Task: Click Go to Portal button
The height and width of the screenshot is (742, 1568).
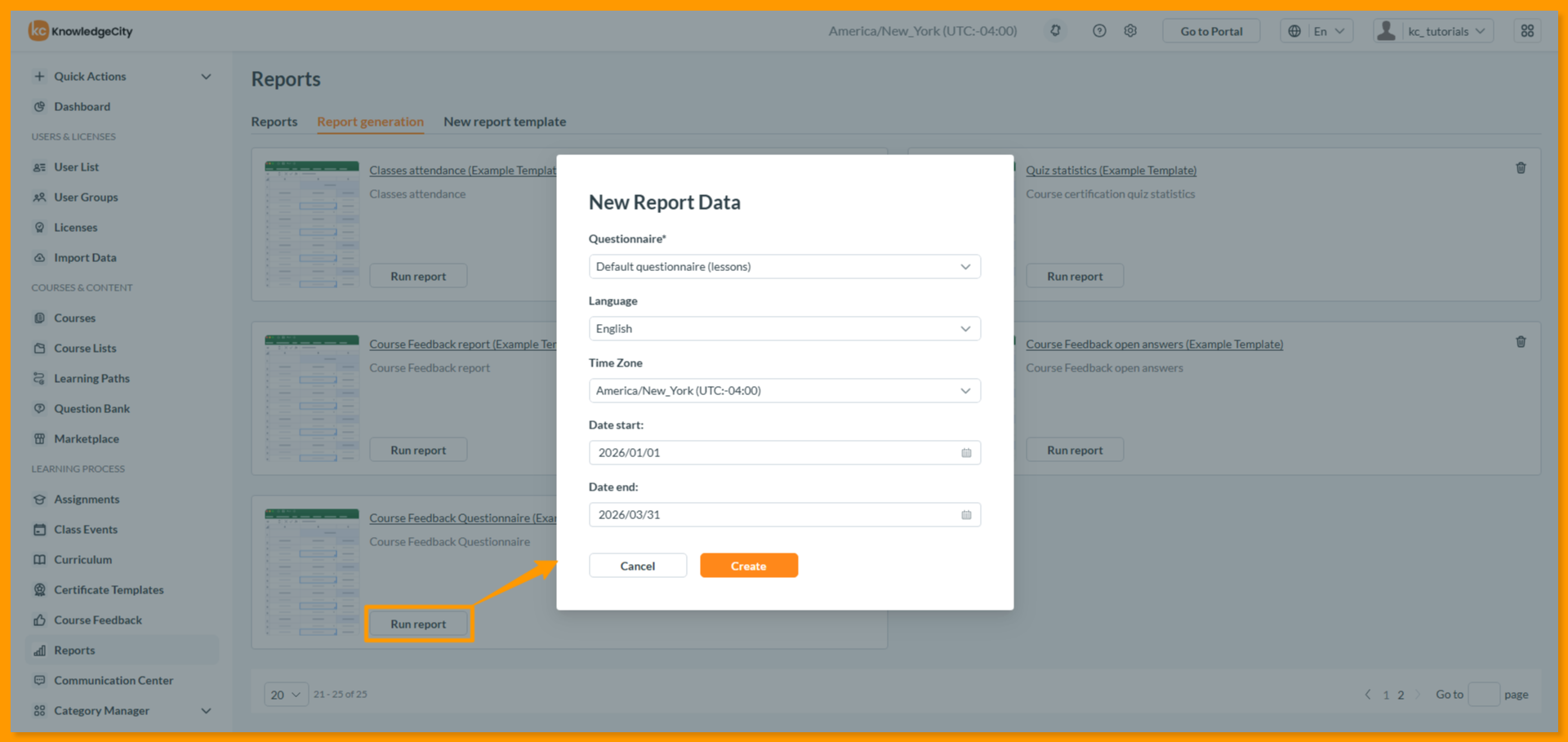Action: click(1211, 31)
